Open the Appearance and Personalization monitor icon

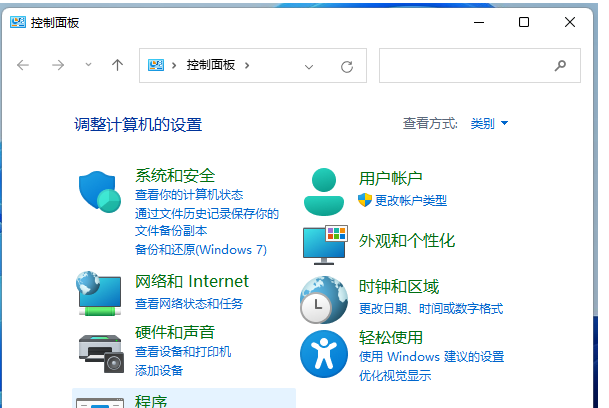[x=325, y=245]
